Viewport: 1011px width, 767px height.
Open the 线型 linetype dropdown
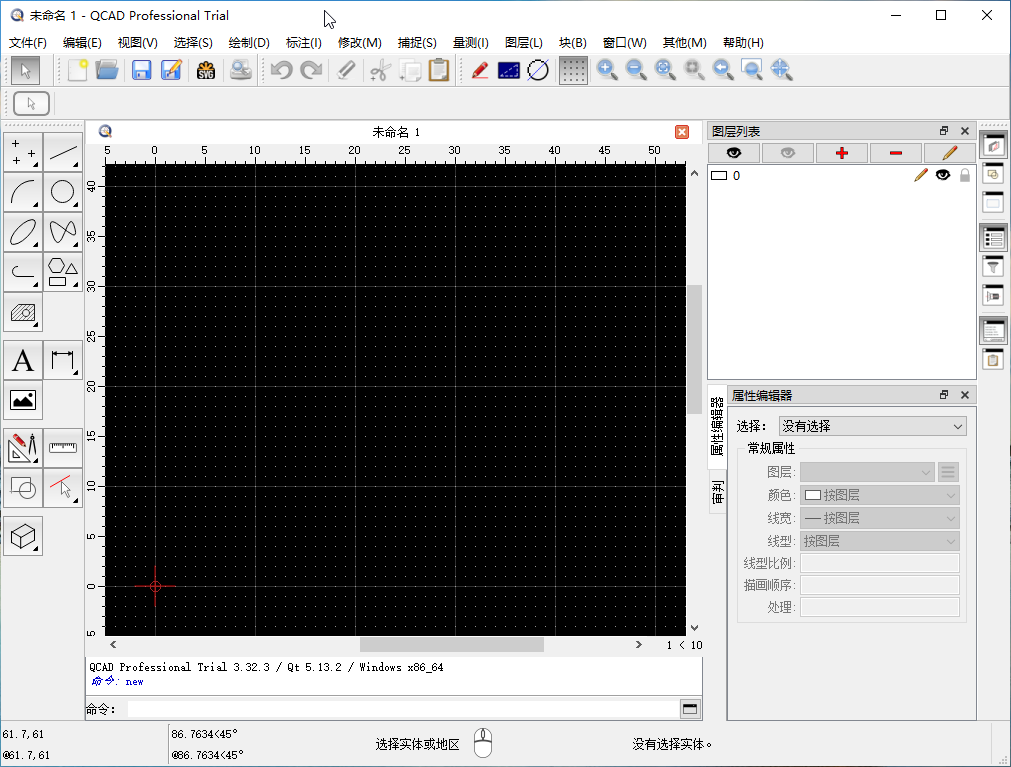(879, 541)
